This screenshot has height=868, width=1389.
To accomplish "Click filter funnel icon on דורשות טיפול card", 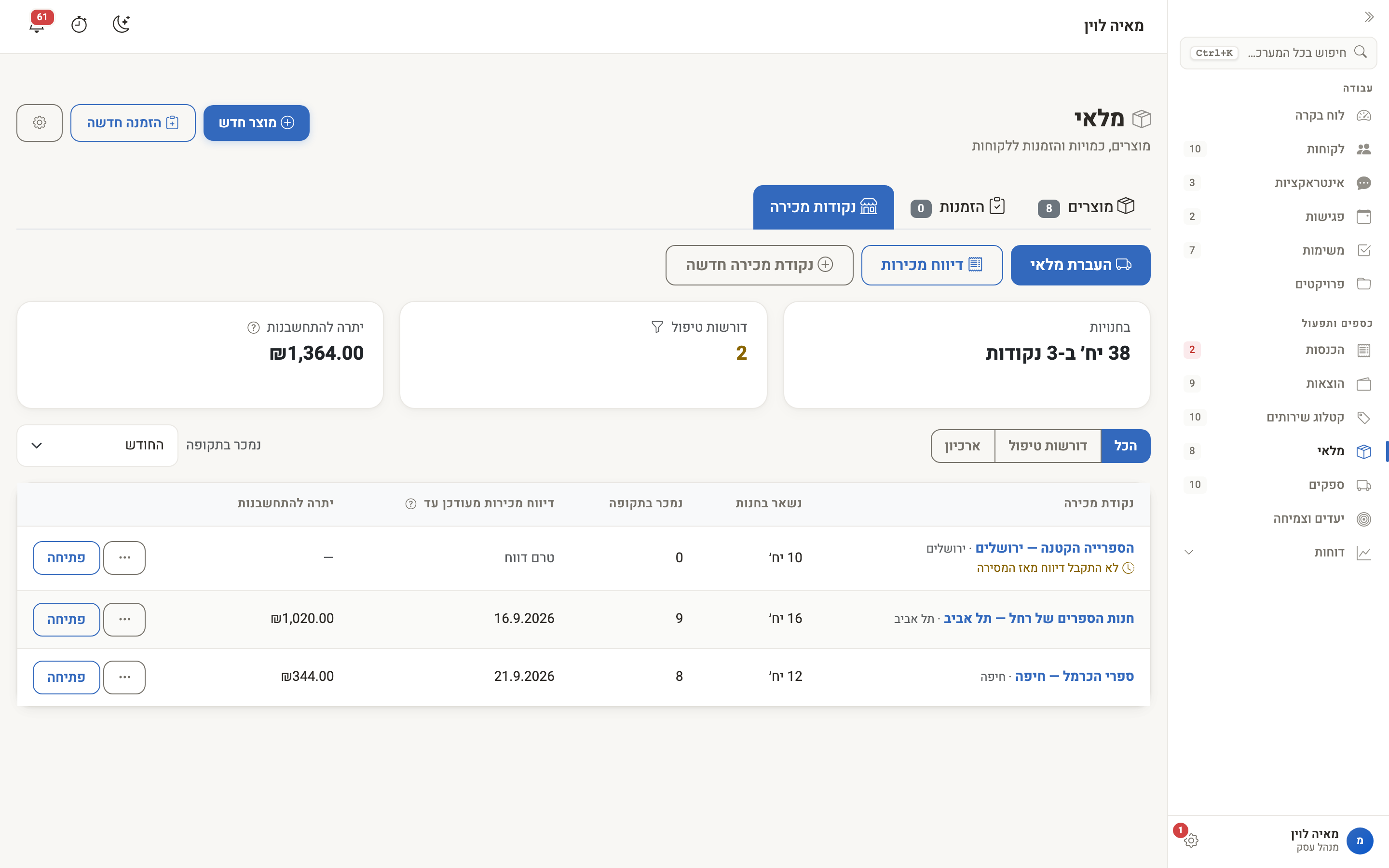I will [657, 327].
